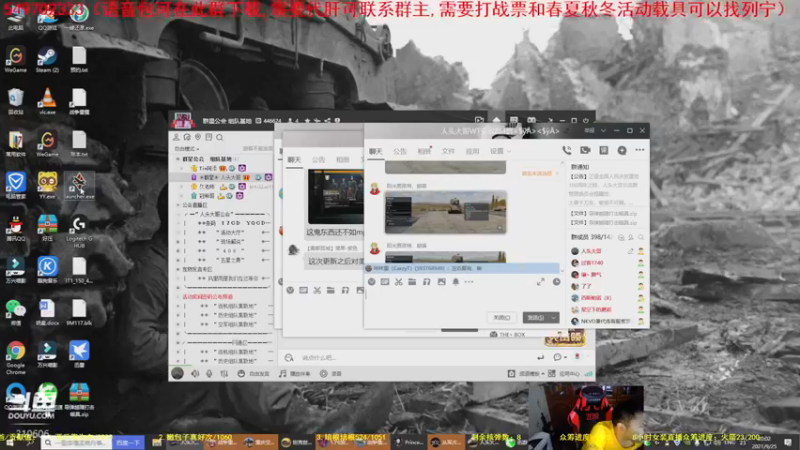
Task: Open the emoji picker in front chat toolbar
Action: click(x=371, y=282)
